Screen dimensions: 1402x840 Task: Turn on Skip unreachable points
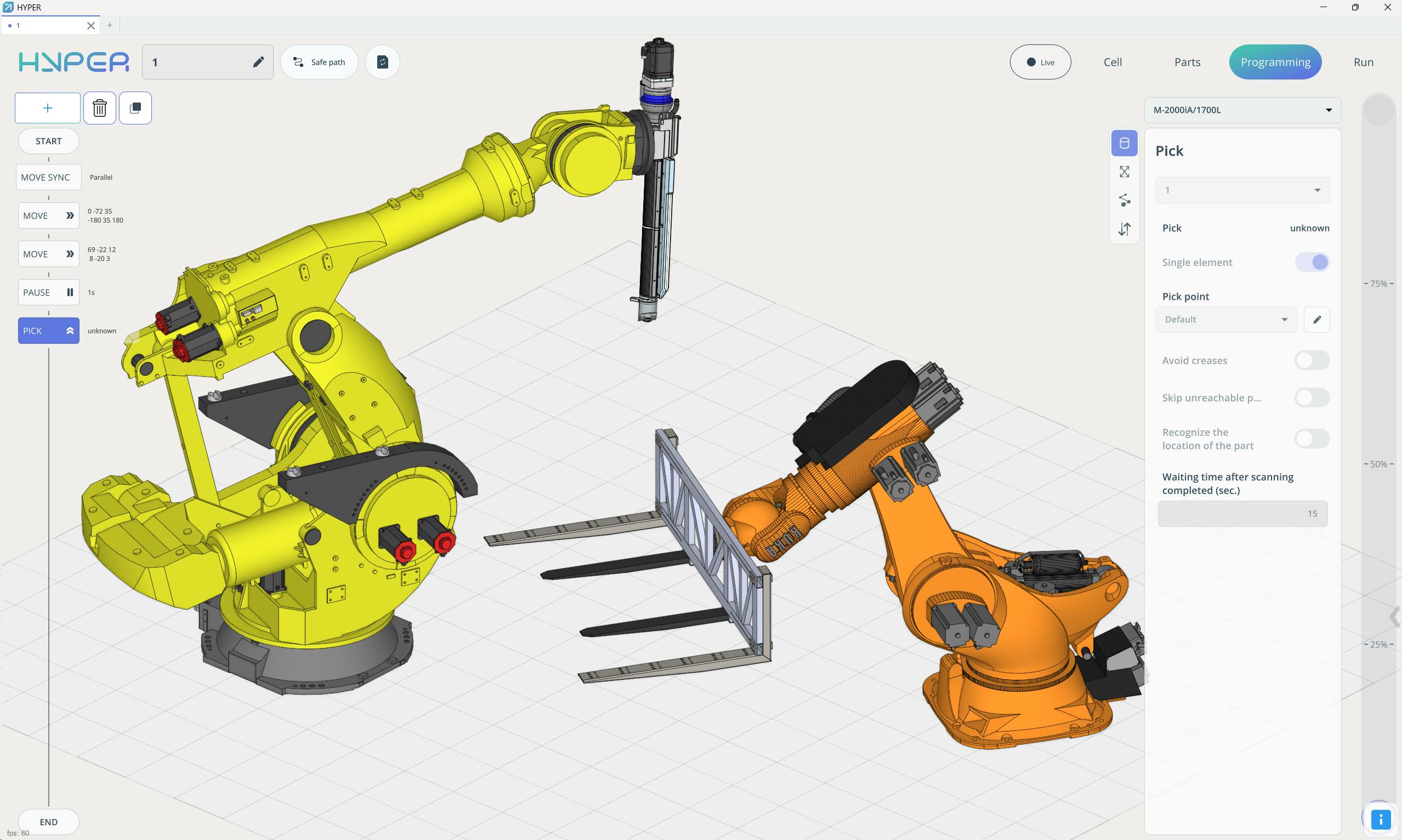click(1313, 398)
